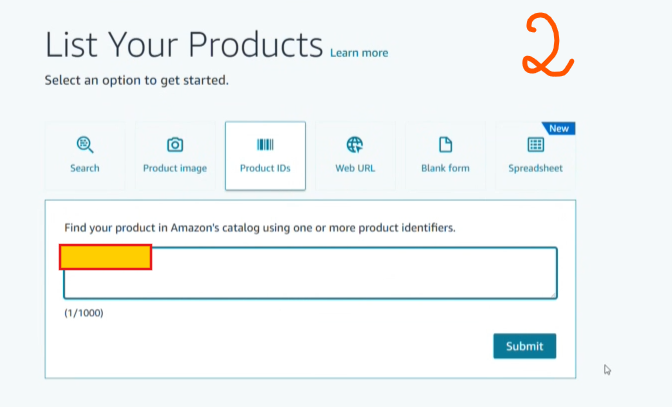Click the Spreadsheet grid icon
Screen dimensions: 672x407
535,145
